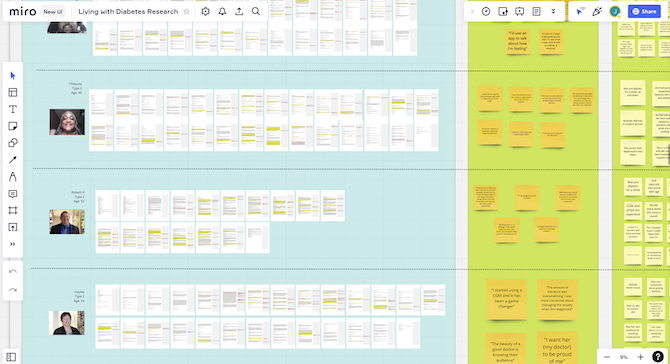Screen dimensions: 670x364
Task: Select the Text tool
Action: tap(12, 109)
